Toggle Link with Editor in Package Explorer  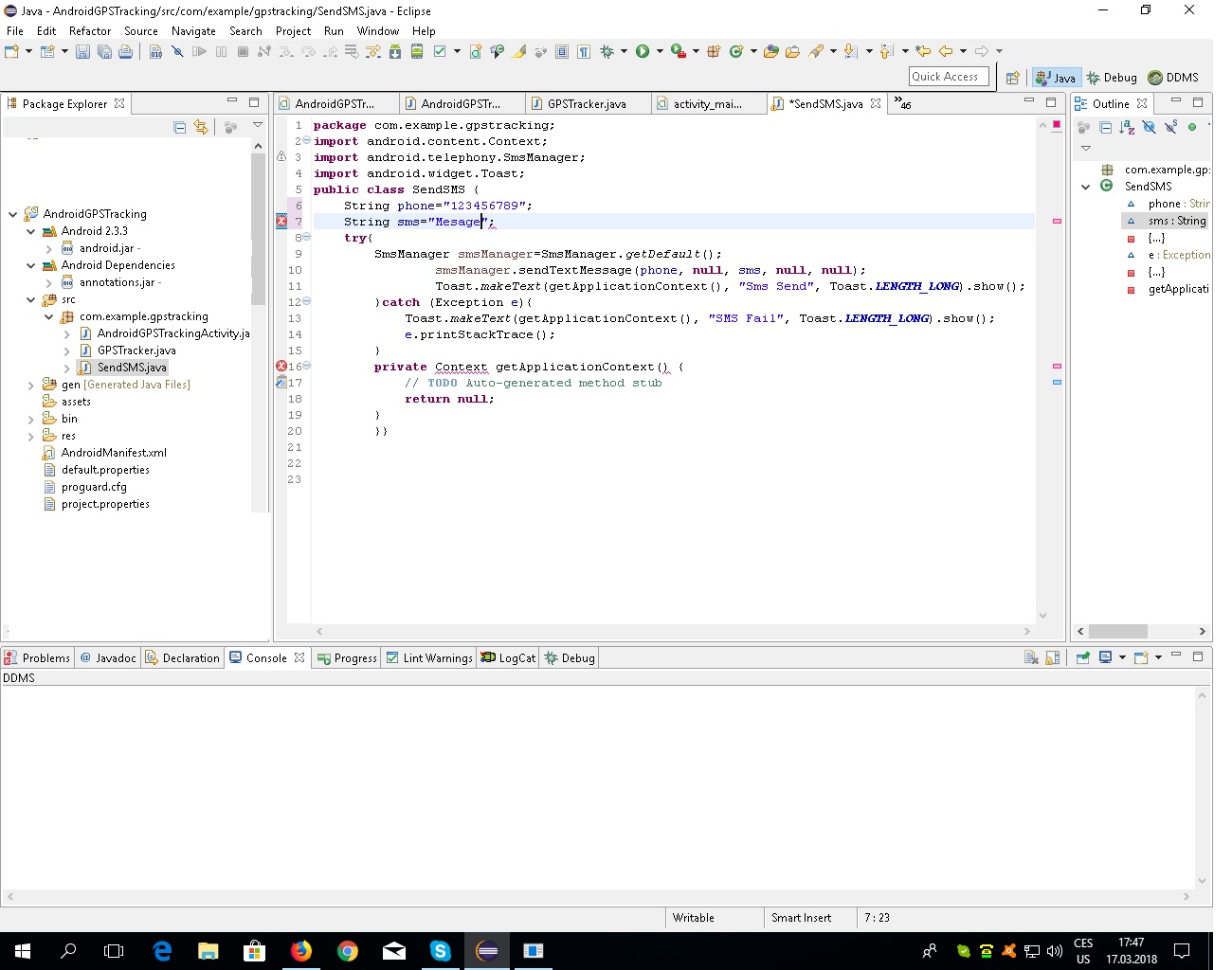pos(201,127)
